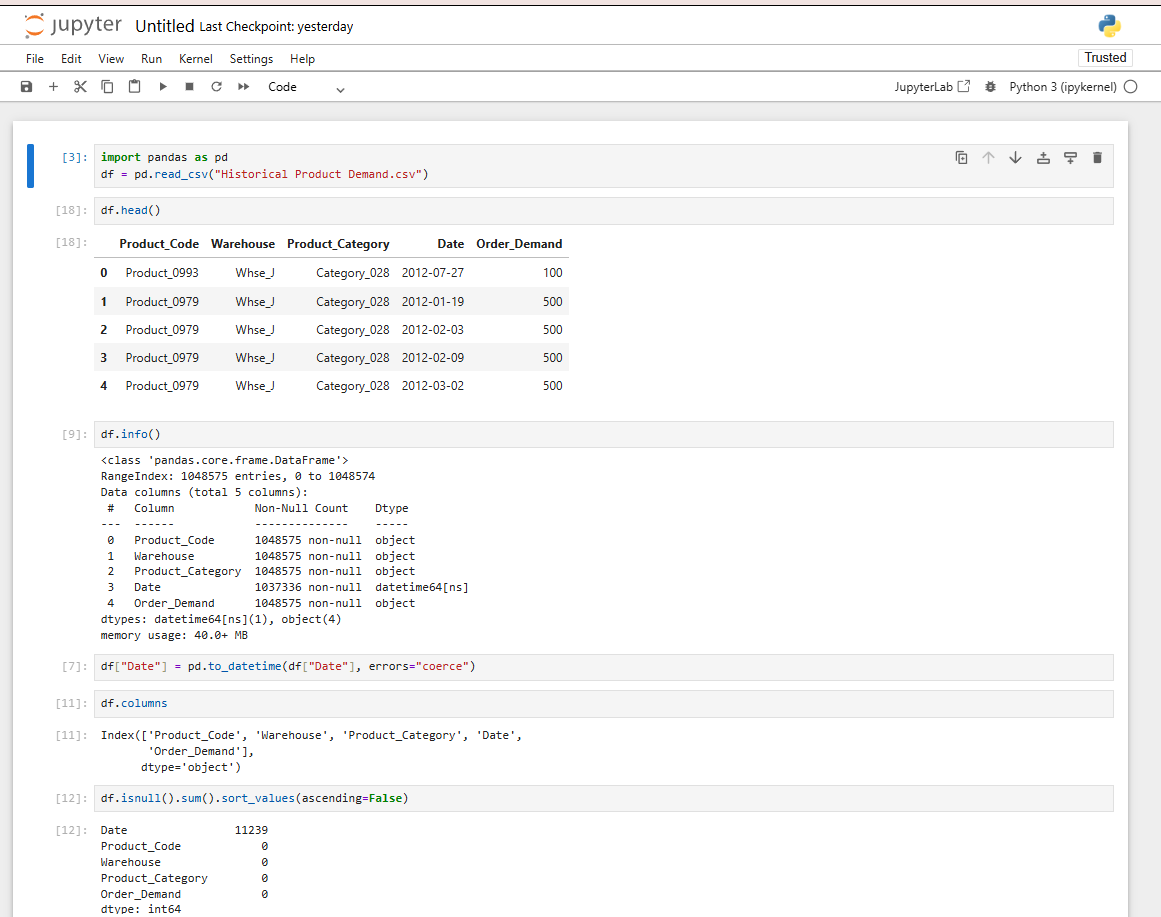Open the Run menu

click(151, 59)
